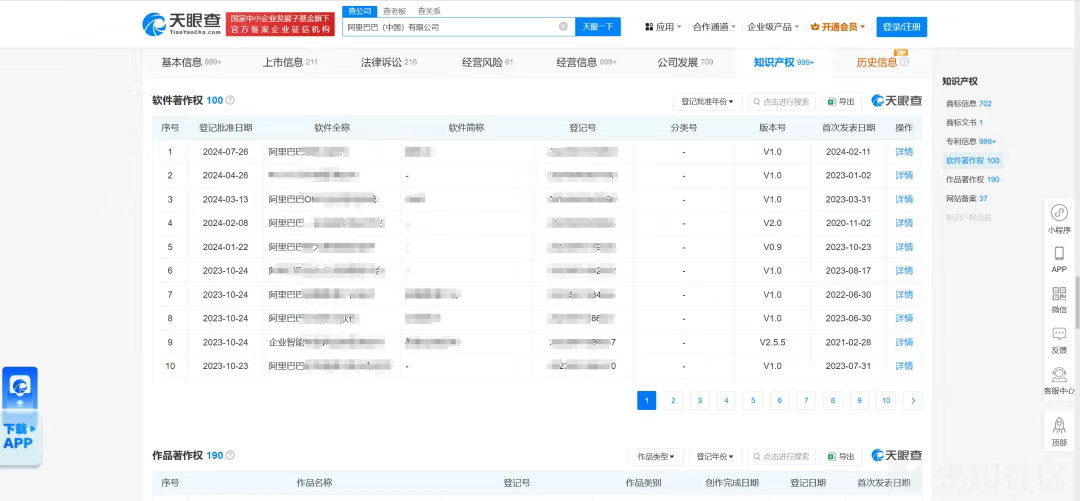Open 详情 for row 10 dated 2023-10-23
The image size is (1080, 501).
click(904, 365)
